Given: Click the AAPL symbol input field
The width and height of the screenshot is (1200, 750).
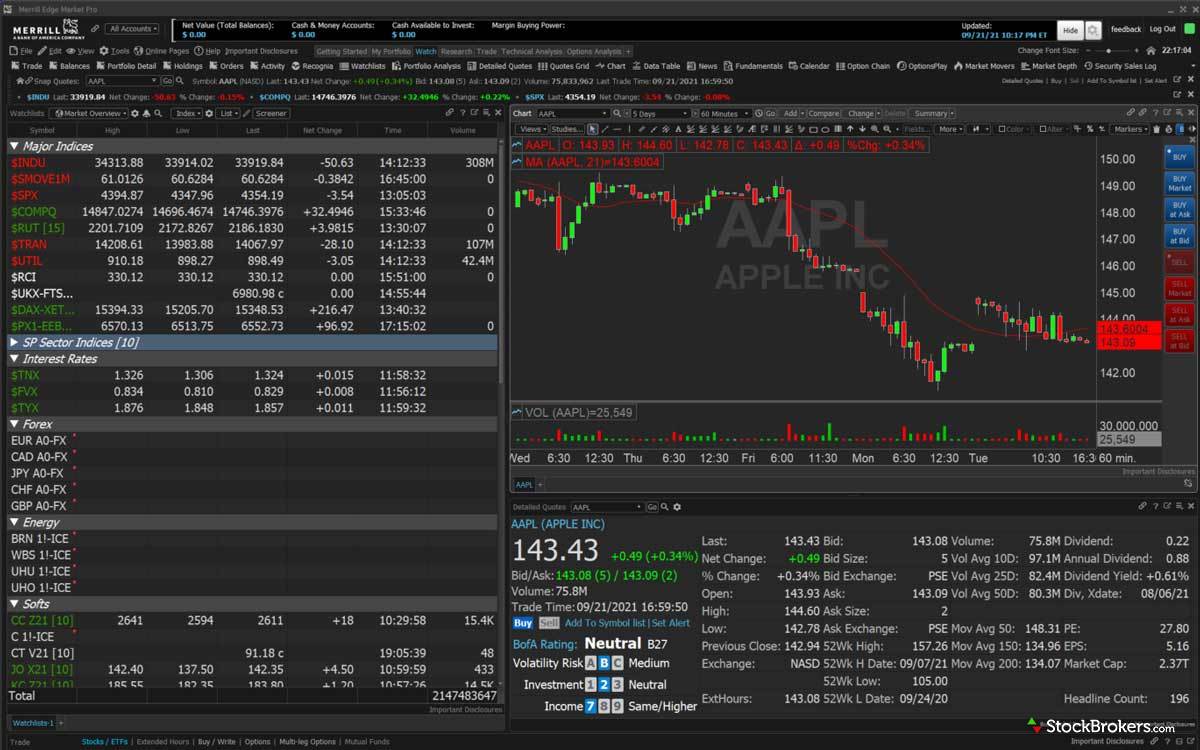Looking at the screenshot, I should 570,115.
